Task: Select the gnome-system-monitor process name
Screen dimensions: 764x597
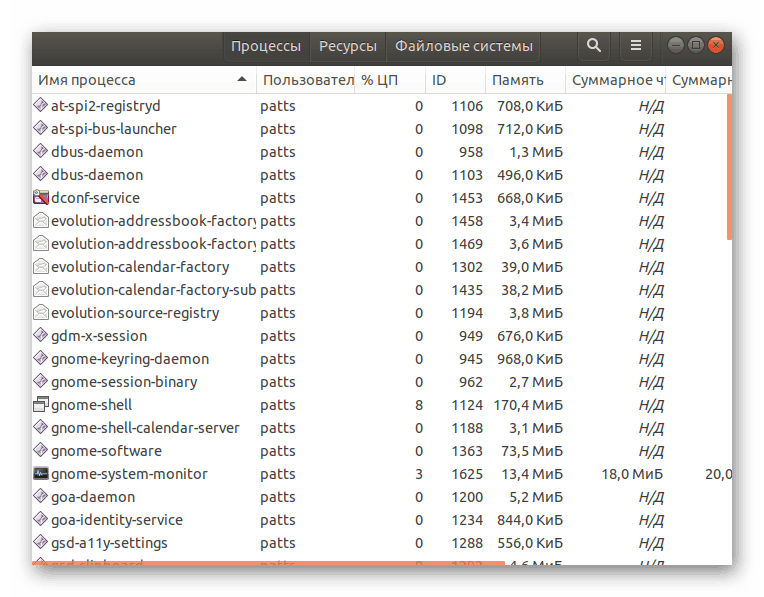Action: pyautogui.click(x=129, y=474)
